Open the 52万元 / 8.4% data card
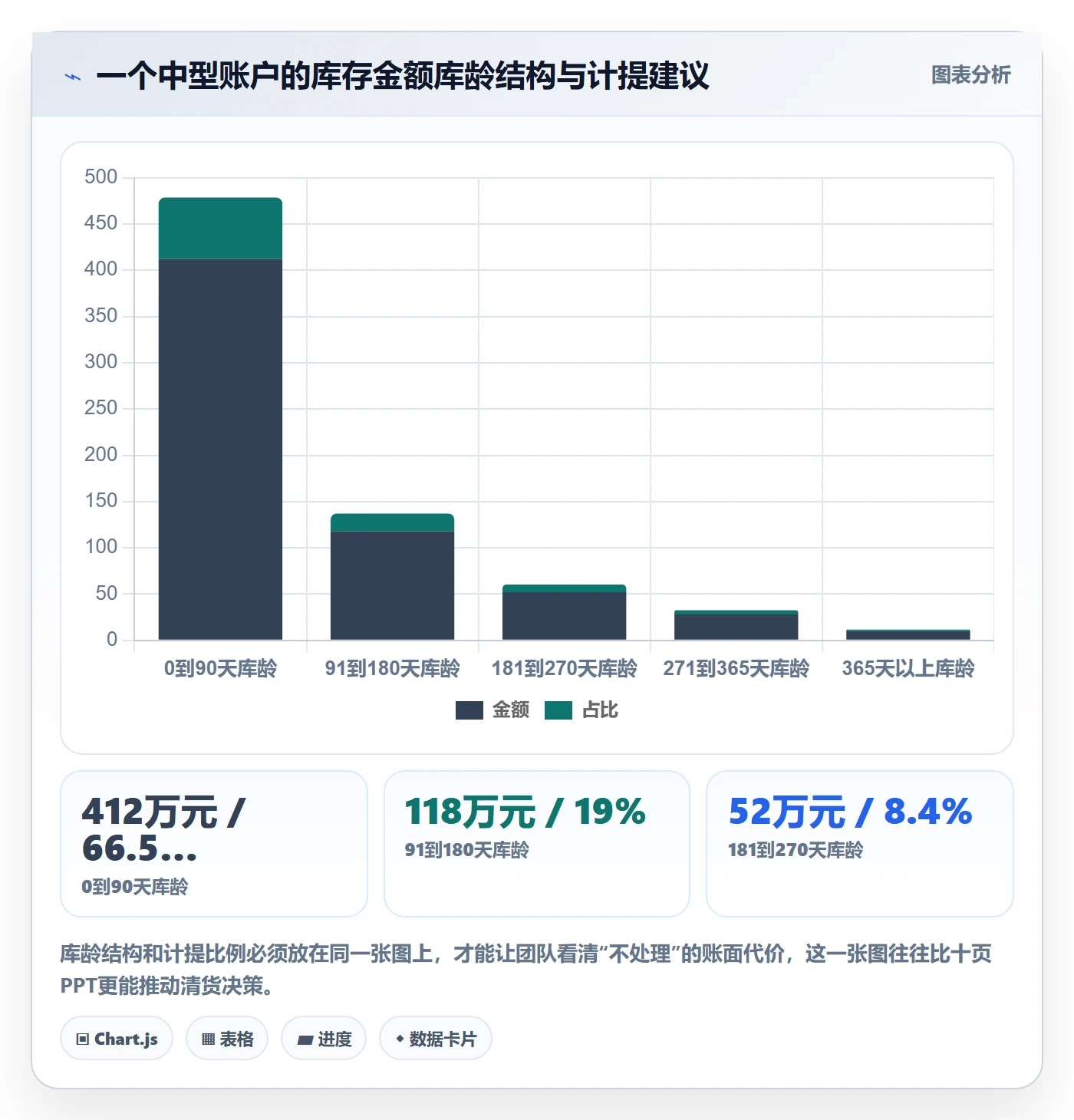This screenshot has height=1120, width=1074. (860, 844)
